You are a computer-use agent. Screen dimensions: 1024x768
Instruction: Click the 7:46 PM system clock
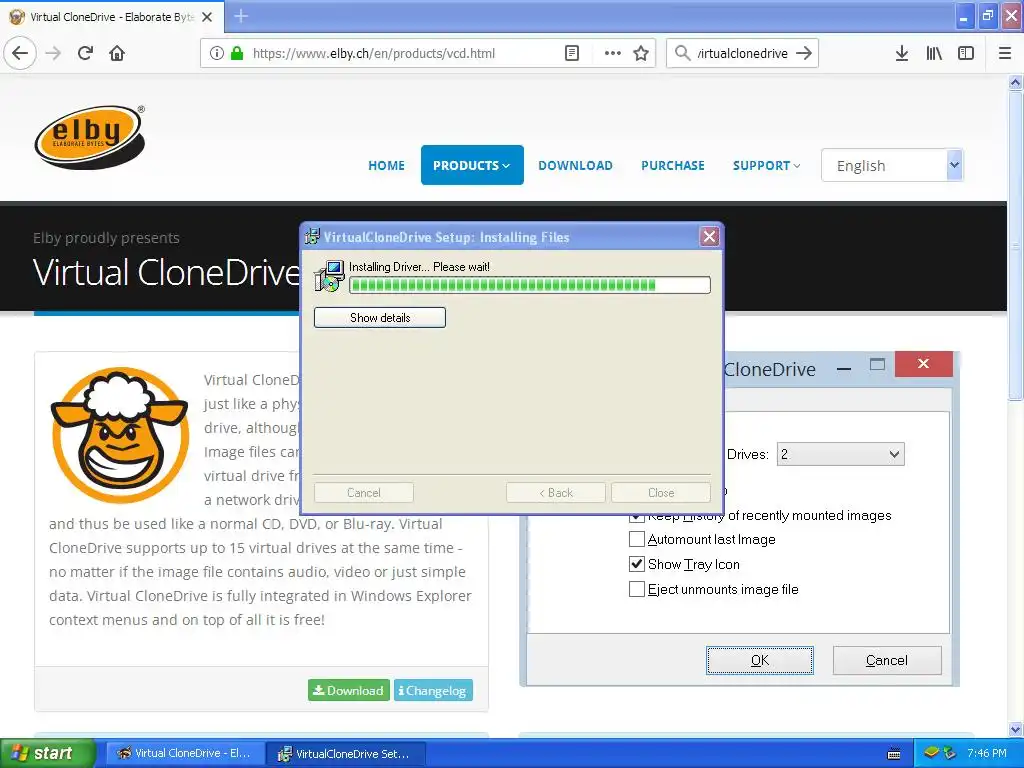(987, 753)
